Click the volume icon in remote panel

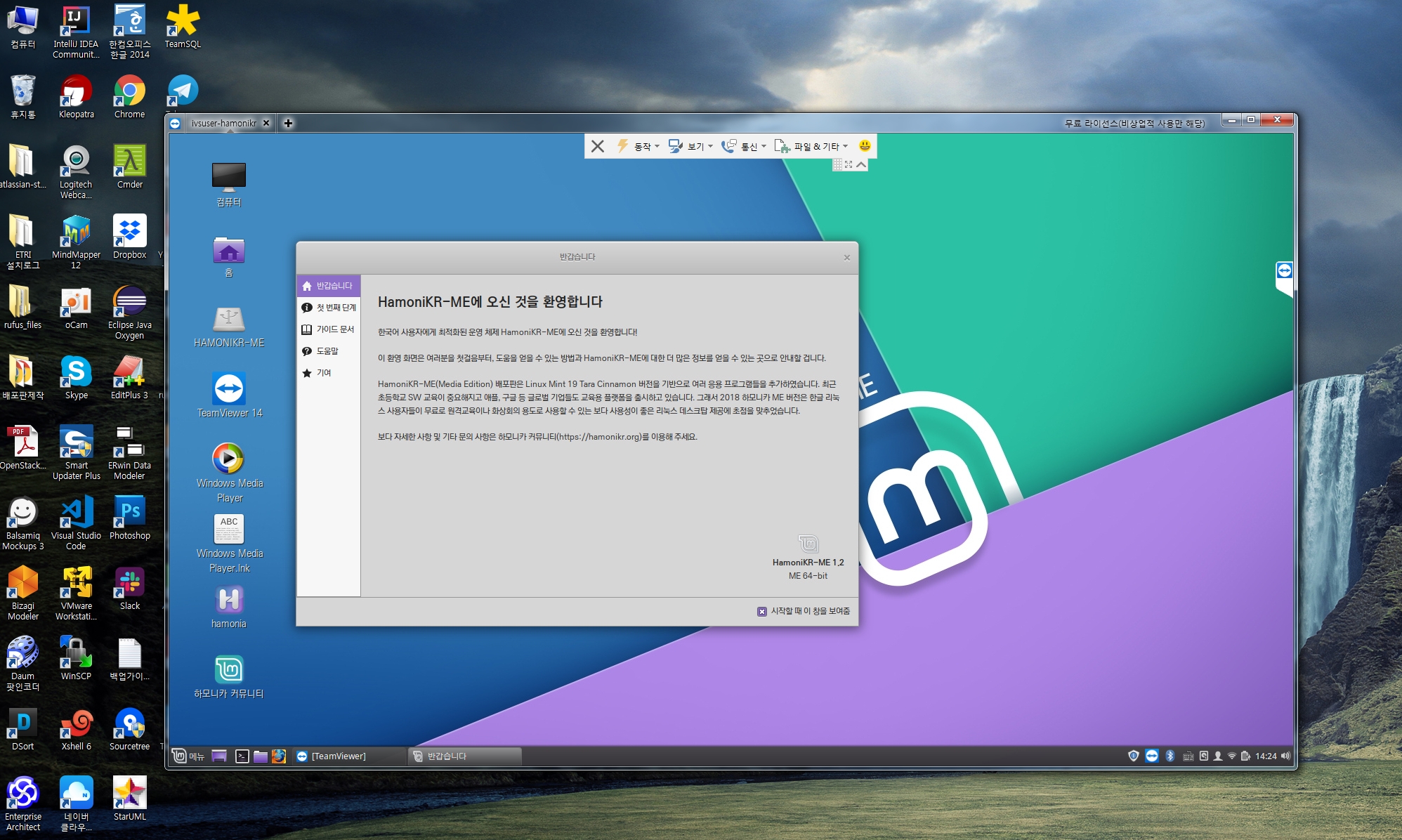1285,756
